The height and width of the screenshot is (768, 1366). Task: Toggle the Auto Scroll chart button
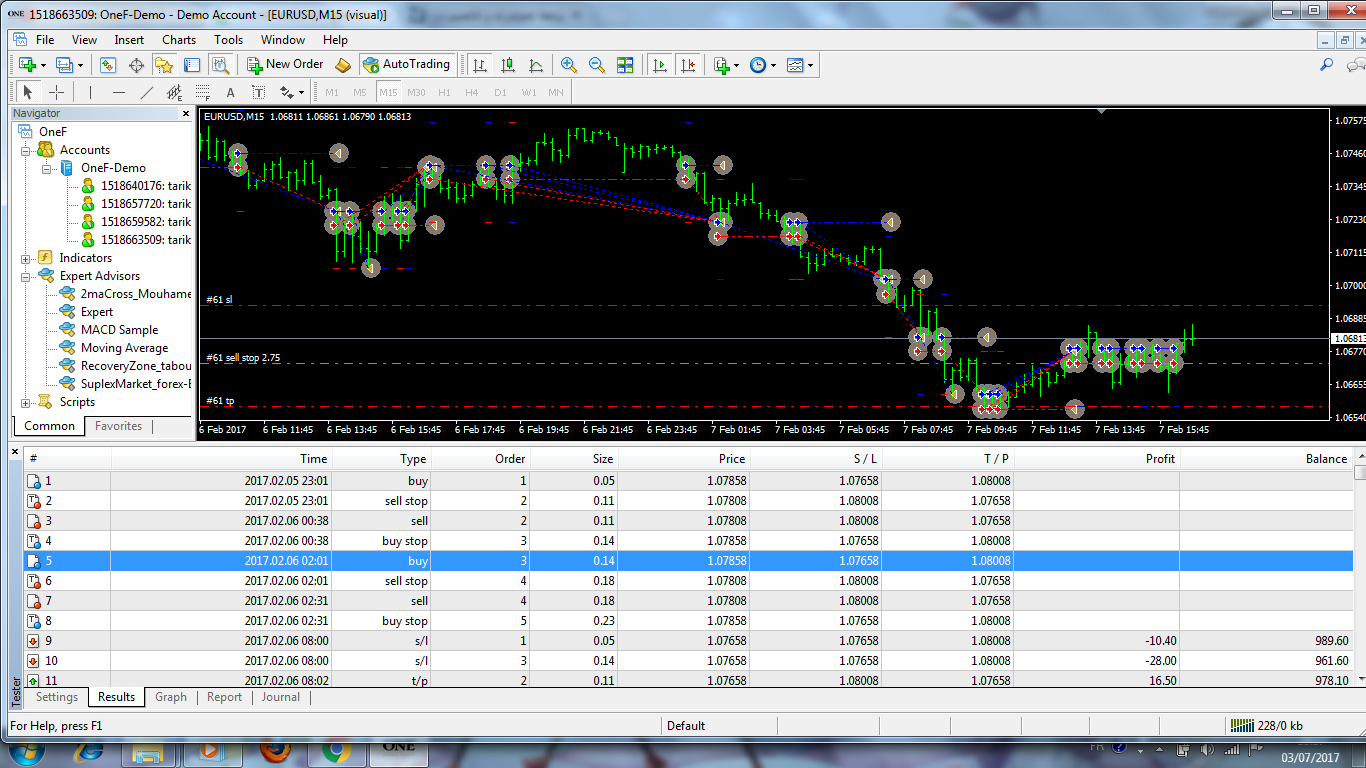pos(660,65)
